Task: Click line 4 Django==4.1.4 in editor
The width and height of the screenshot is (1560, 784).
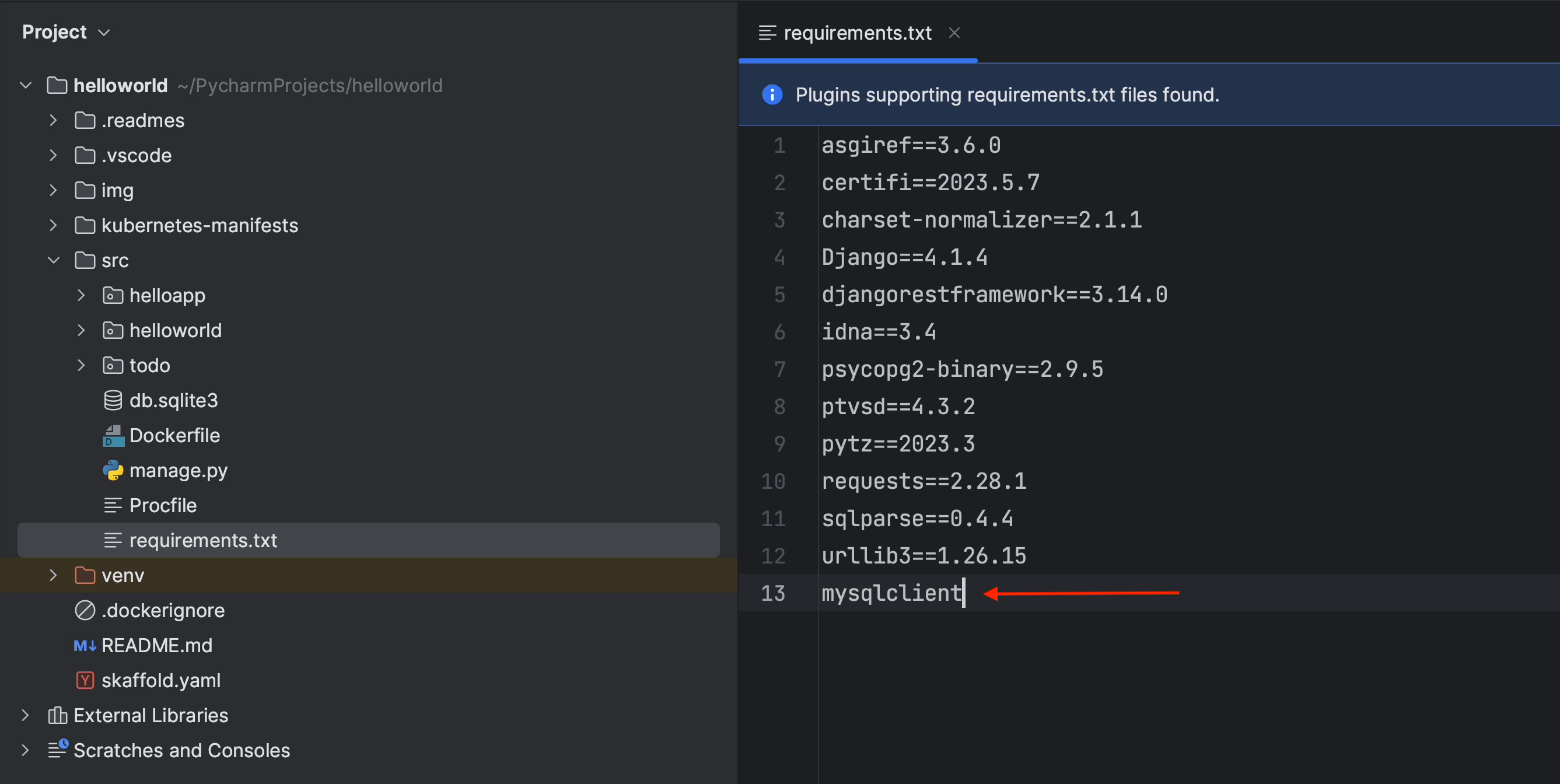Action: 904,258
